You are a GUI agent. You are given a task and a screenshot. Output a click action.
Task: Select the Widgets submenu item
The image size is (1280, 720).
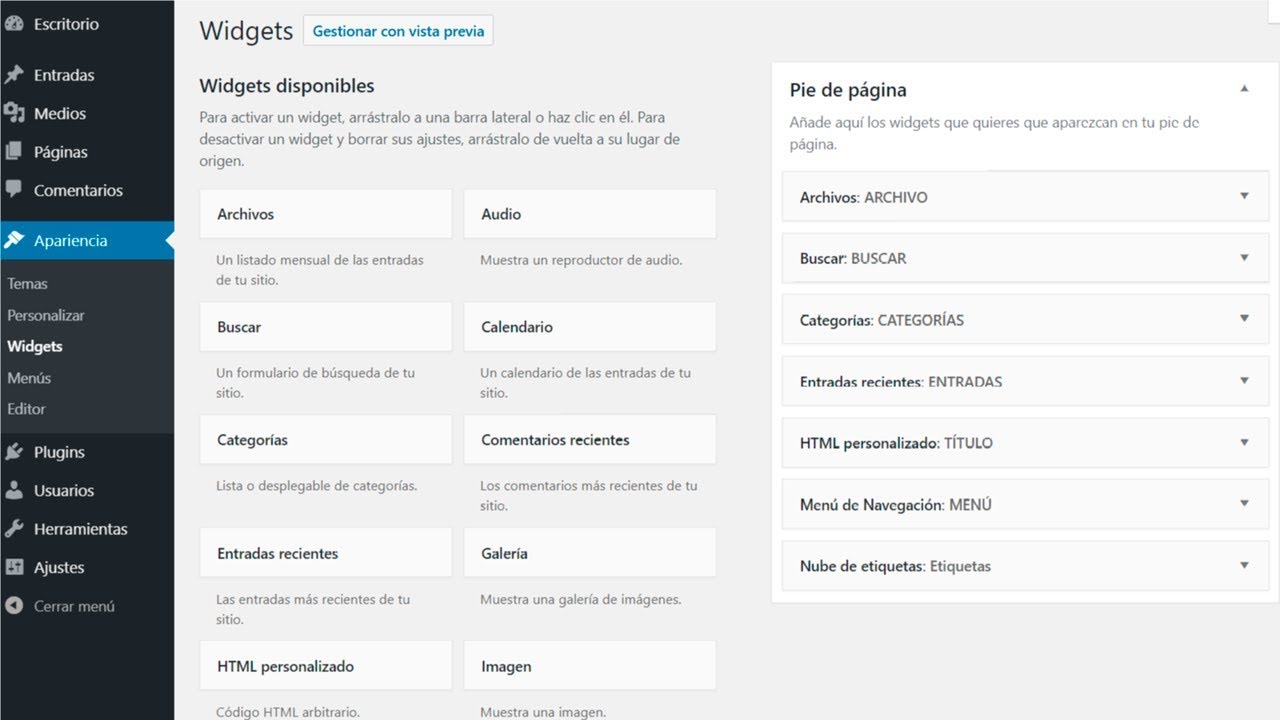tap(34, 347)
